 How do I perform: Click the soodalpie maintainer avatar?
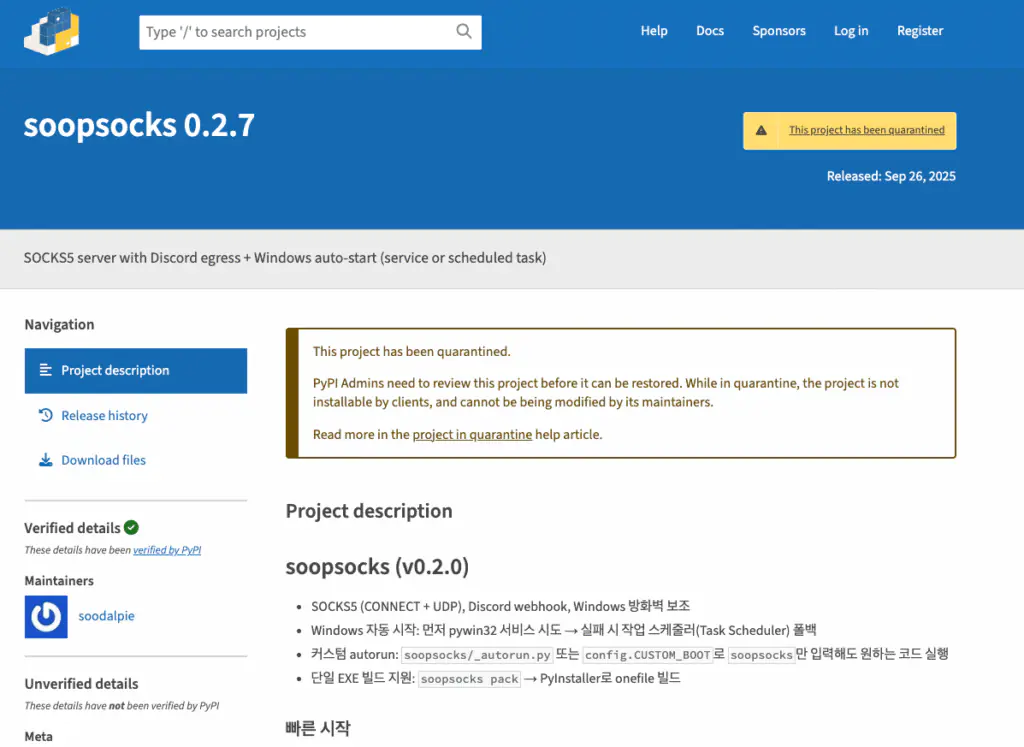tap(44, 616)
